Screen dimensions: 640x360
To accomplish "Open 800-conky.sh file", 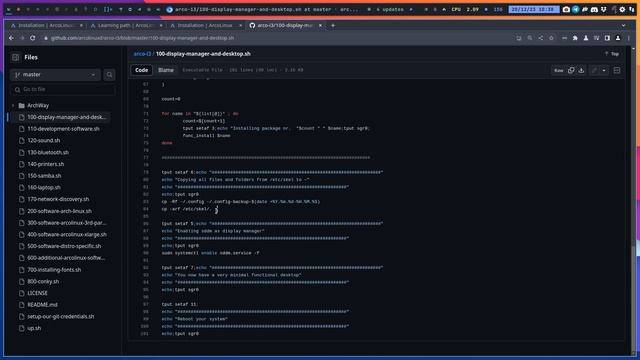I will [x=43, y=282].
